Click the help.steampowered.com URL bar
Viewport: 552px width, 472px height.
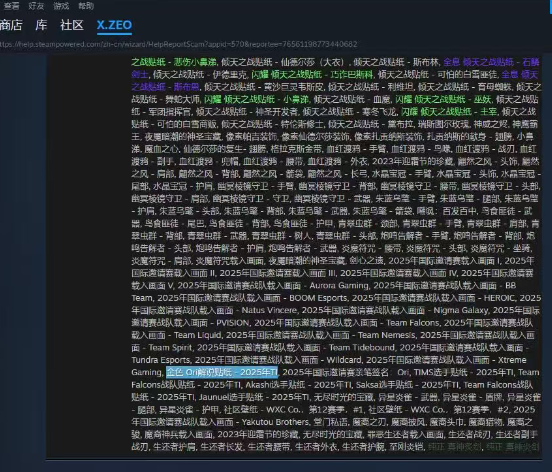(x=178, y=44)
